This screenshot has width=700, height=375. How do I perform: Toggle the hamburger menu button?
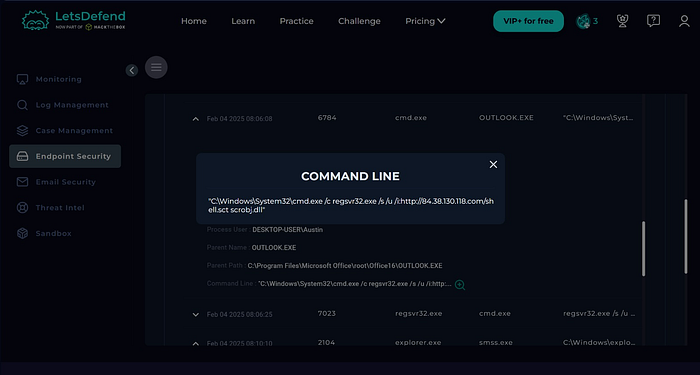(156, 67)
